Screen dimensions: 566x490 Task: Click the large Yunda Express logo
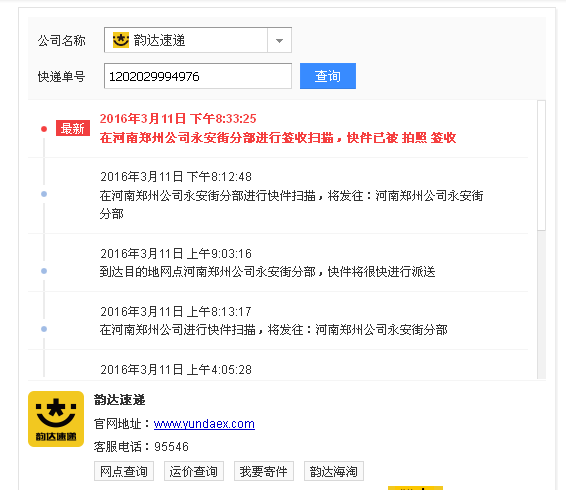tap(56, 419)
